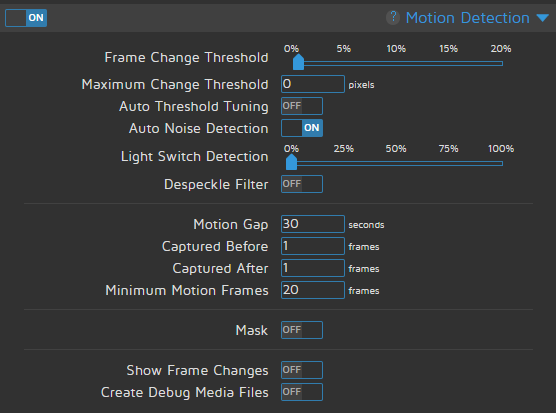
Task: Click the Motion Detection section title
Action: point(467,18)
